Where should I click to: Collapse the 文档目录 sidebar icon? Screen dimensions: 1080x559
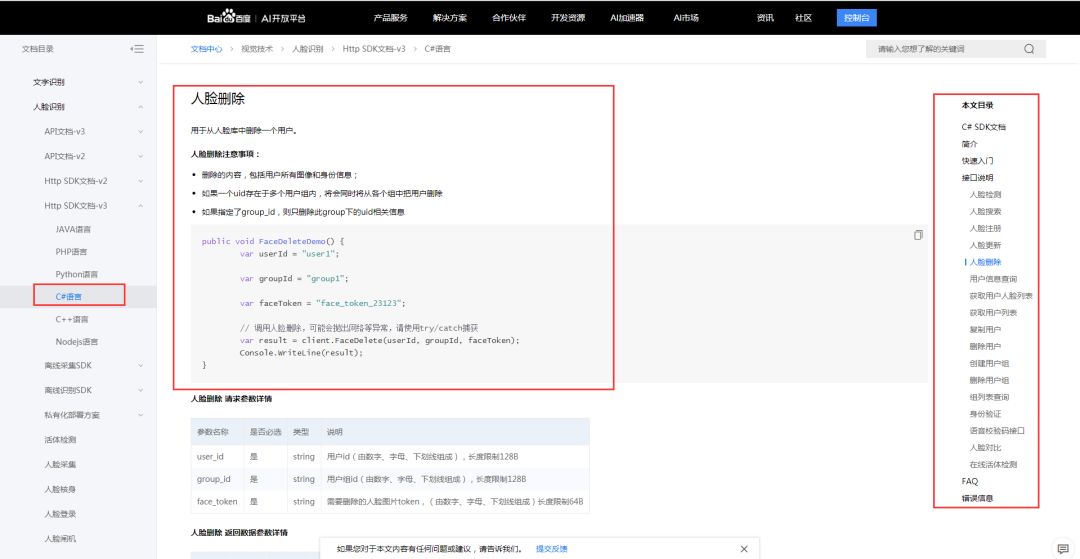(x=137, y=49)
